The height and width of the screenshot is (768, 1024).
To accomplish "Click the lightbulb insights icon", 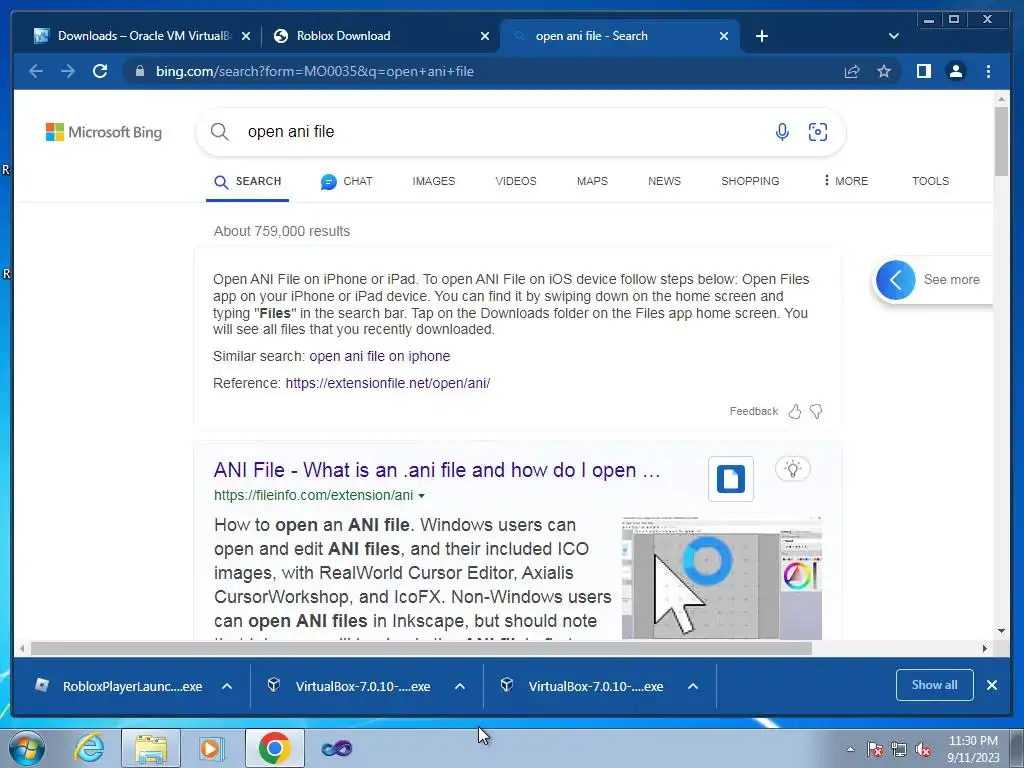I will pos(792,469).
